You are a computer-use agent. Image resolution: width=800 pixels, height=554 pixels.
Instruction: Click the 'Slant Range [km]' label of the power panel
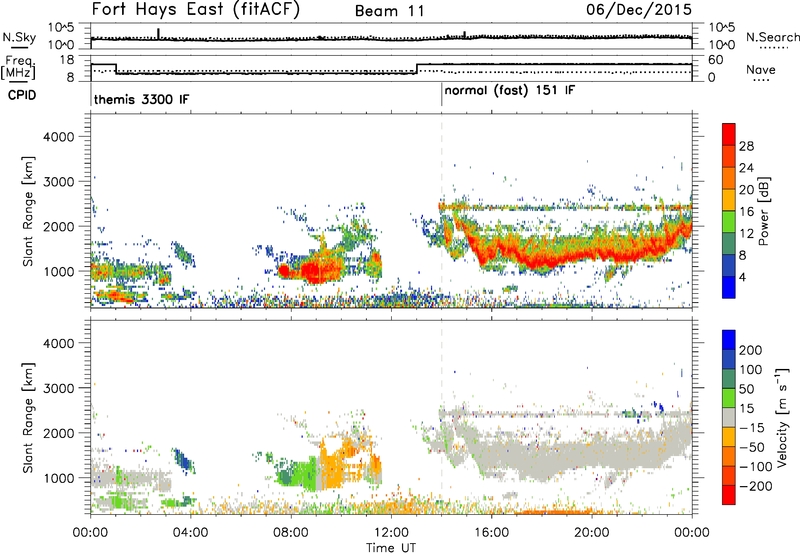28,211
